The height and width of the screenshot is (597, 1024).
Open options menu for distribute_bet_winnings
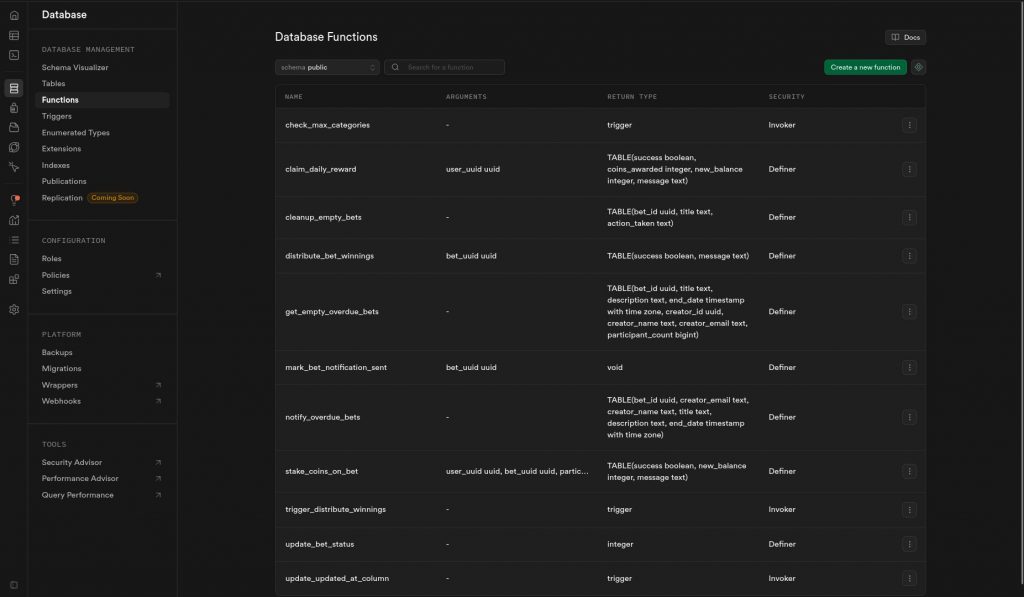(909, 256)
